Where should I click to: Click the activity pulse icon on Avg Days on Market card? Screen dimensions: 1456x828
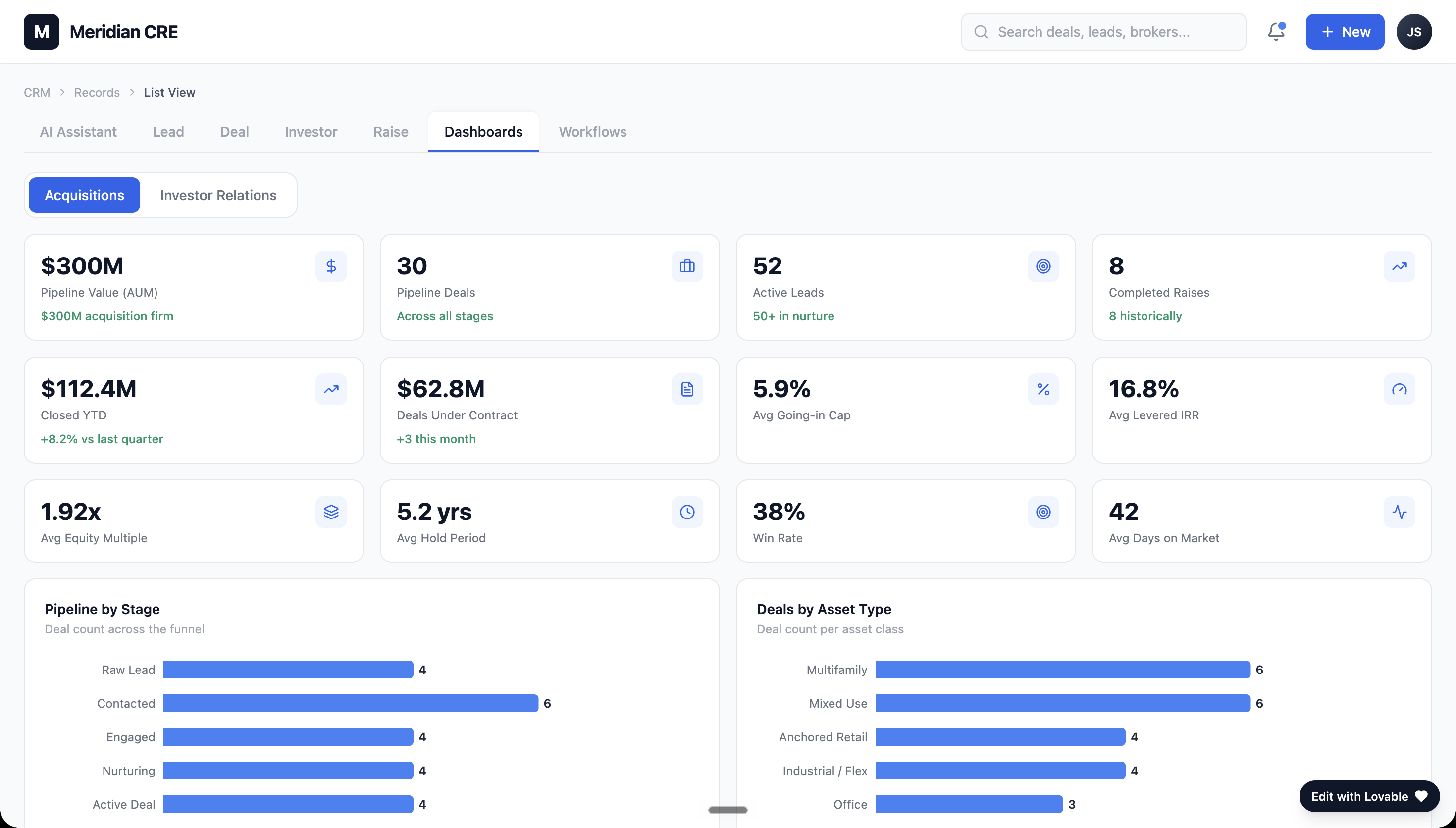[1399, 512]
